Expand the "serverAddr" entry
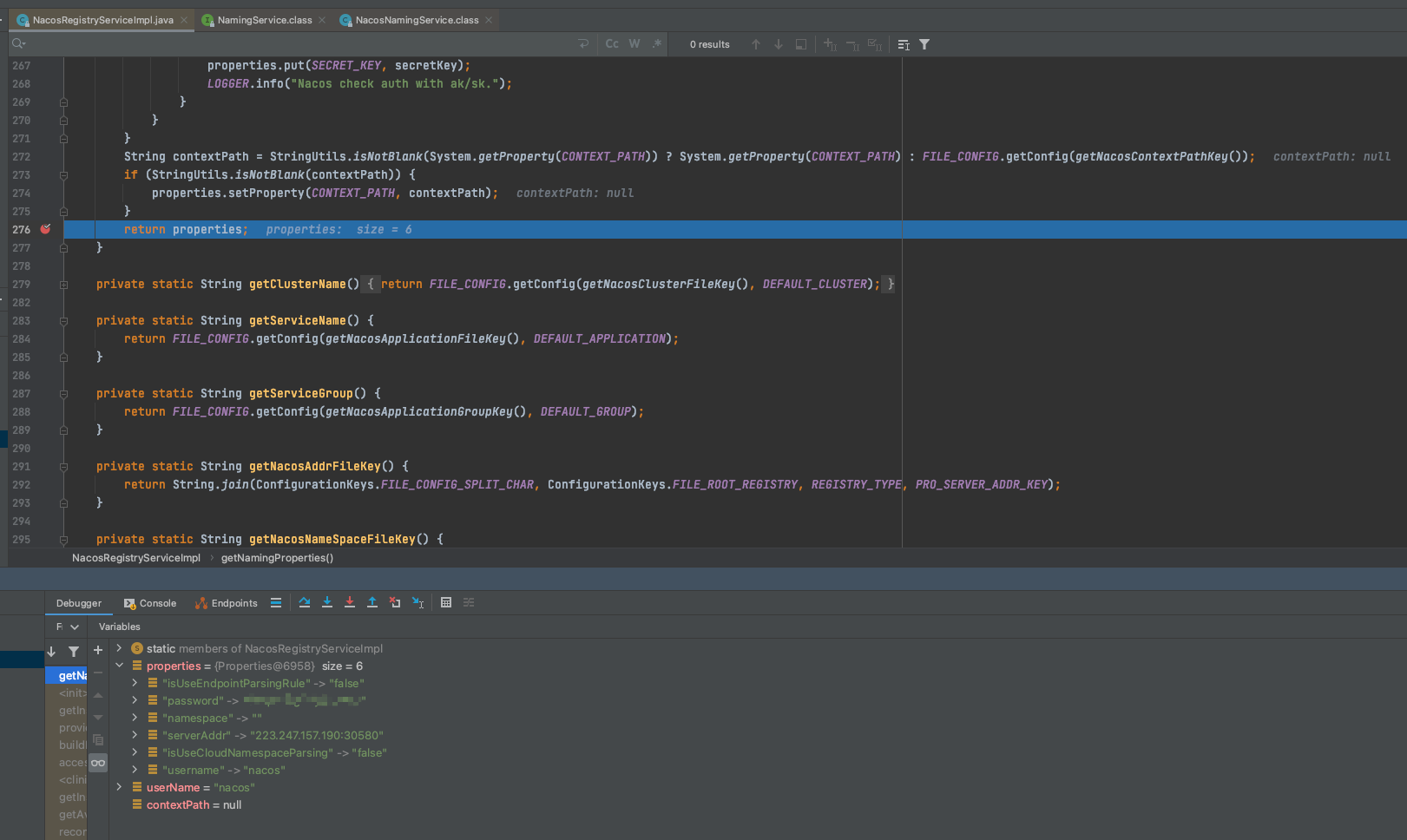1407x840 pixels. (135, 735)
